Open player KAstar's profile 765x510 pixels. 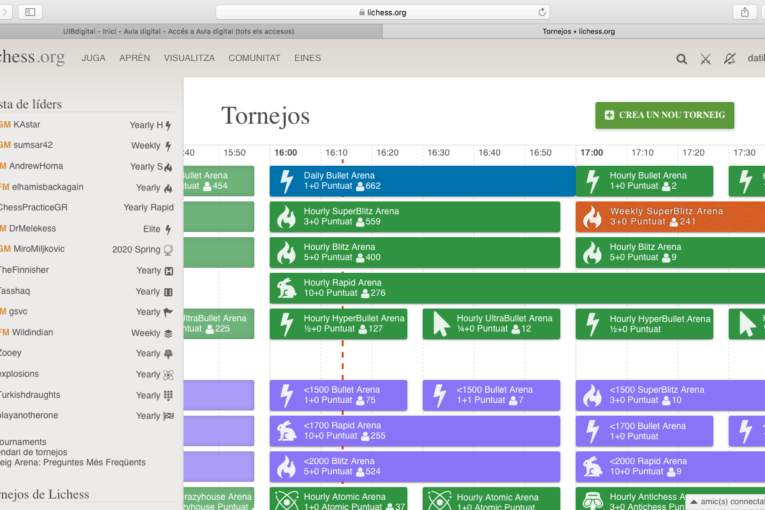click(27, 125)
